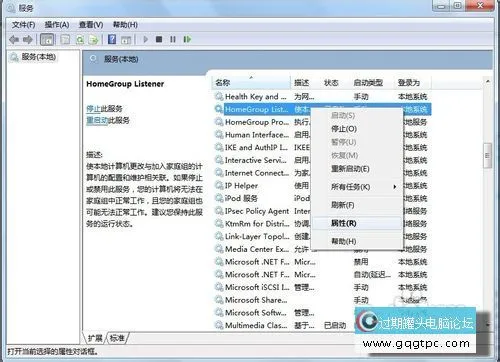This screenshot has width=500, height=362.
Task: Choose 刷新(F) in the context menu
Action: [x=357, y=205]
